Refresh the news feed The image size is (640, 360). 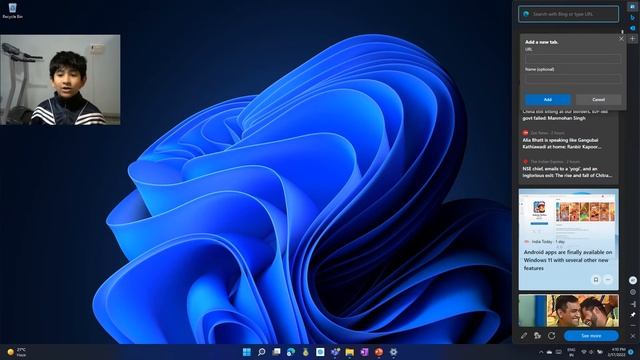[x=551, y=336]
